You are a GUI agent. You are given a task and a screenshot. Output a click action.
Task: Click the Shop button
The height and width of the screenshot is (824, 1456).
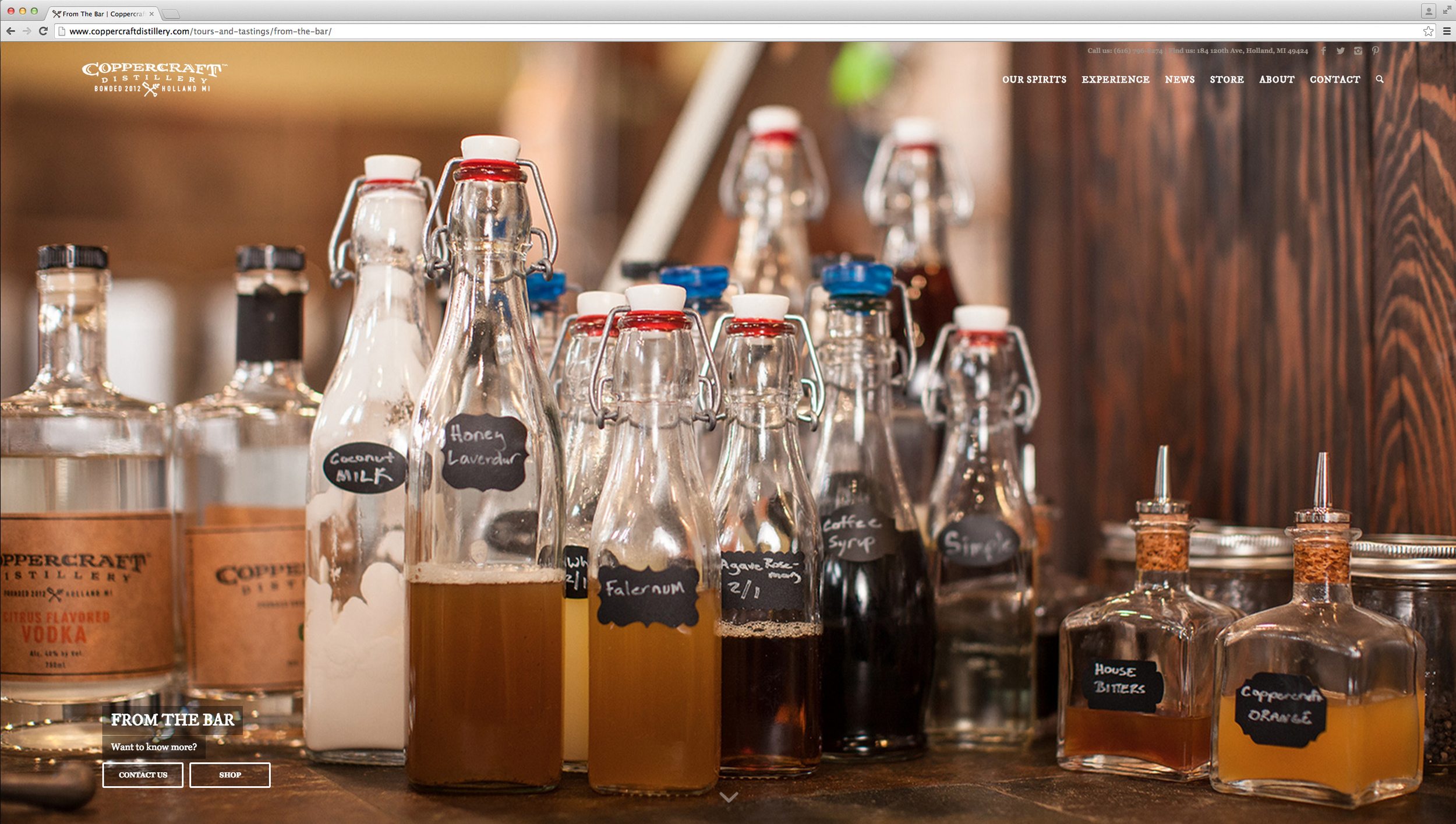pyautogui.click(x=230, y=775)
